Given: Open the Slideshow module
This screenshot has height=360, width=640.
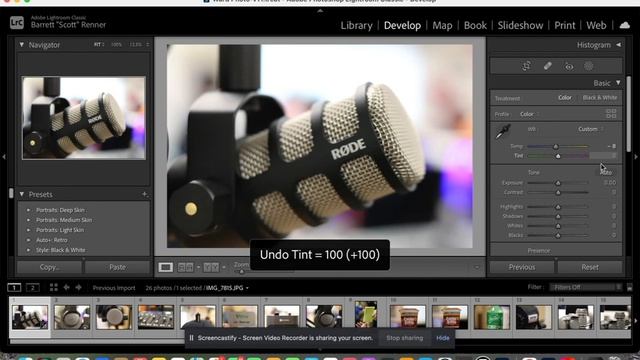Looking at the screenshot, I should (520, 25).
